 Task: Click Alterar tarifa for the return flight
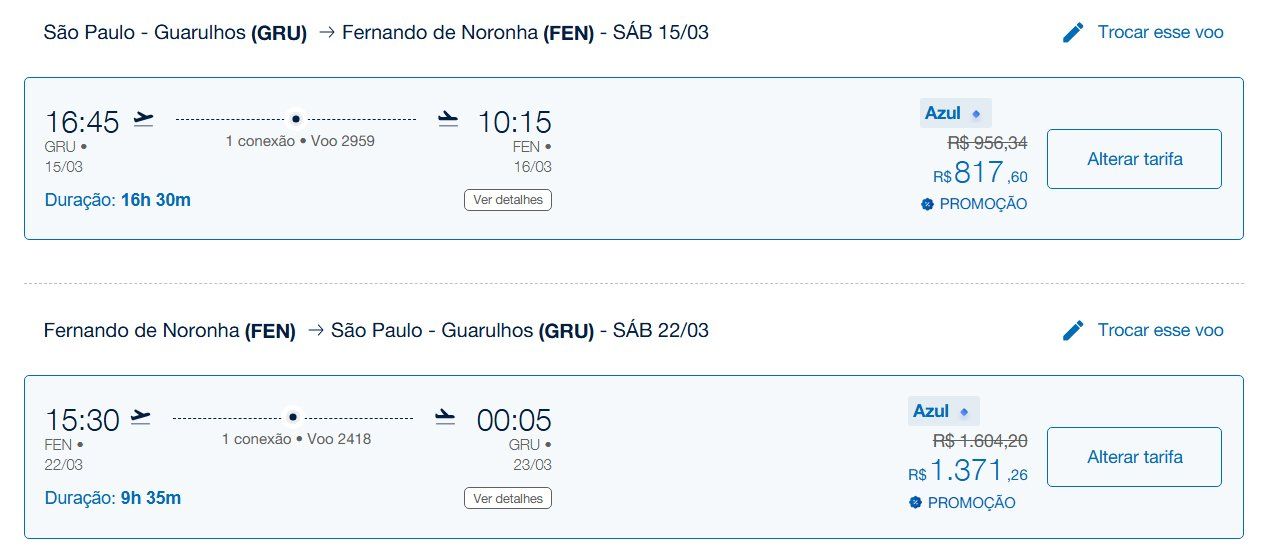1134,457
